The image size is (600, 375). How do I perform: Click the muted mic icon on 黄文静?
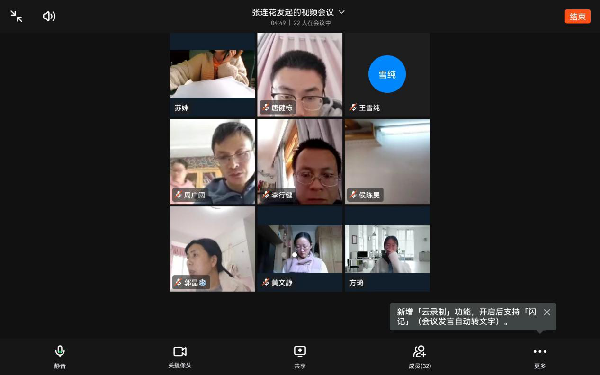click(x=266, y=282)
